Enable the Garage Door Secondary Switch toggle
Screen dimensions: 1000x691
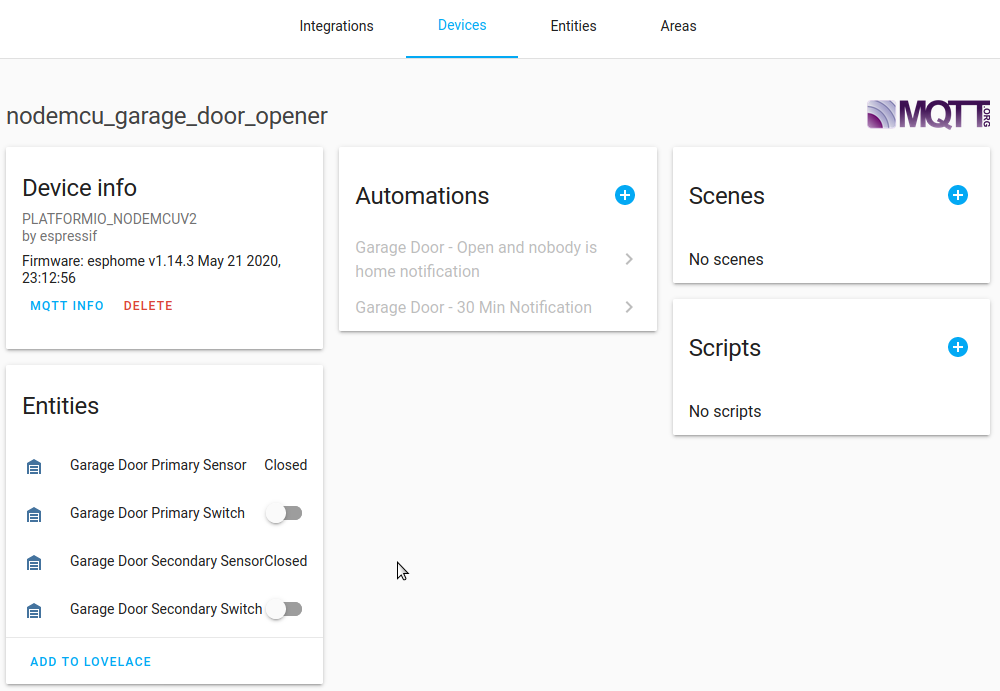pos(284,609)
